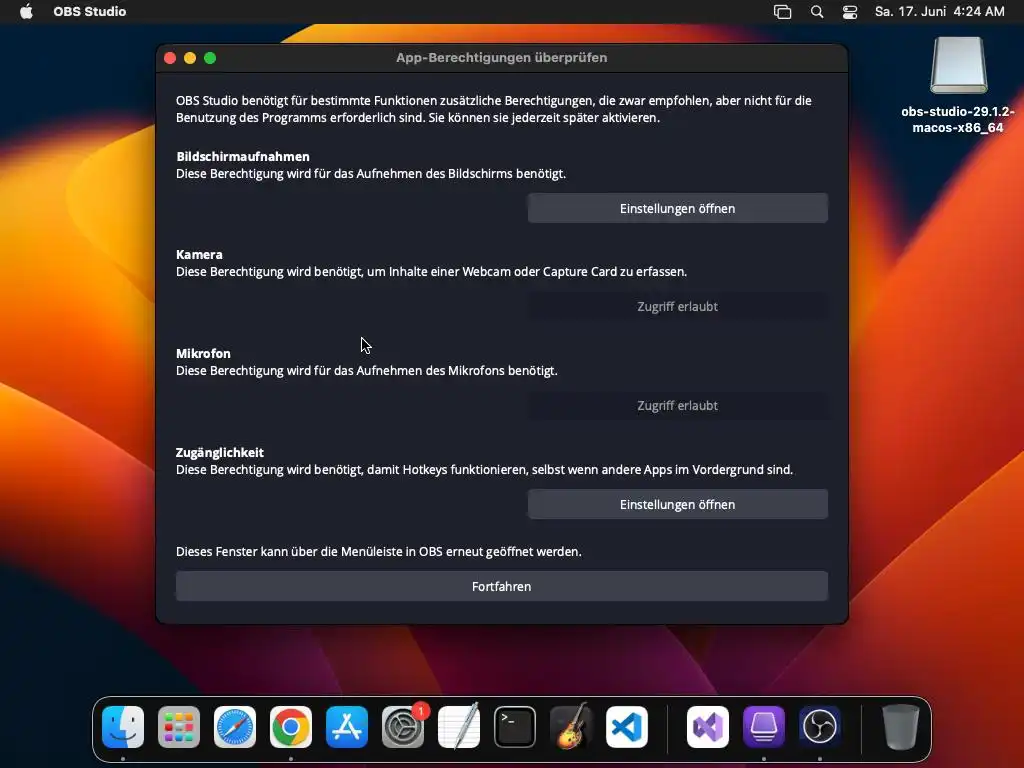
Task: Maximize the dialog with the green button
Action: pyautogui.click(x=210, y=58)
